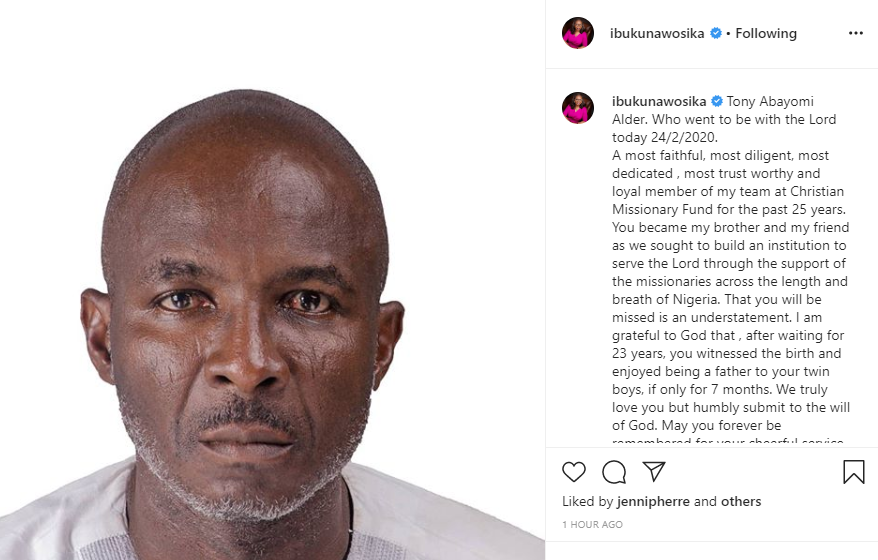Click the verified badge in the header

tap(716, 34)
